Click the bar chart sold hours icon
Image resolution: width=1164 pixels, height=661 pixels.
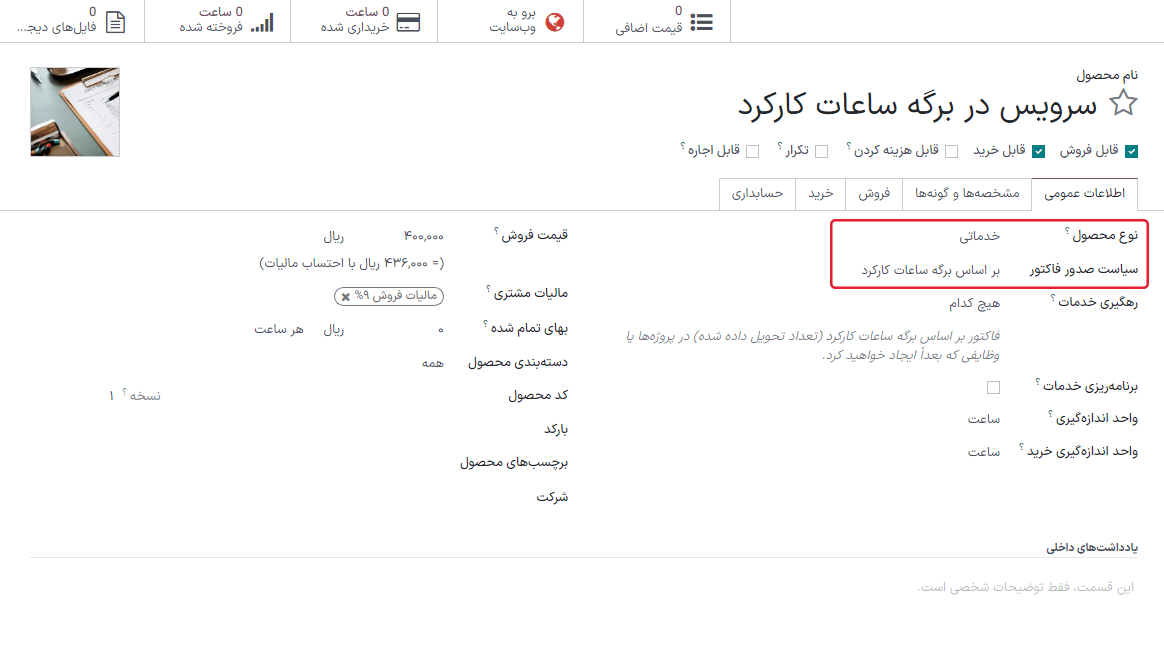261,22
